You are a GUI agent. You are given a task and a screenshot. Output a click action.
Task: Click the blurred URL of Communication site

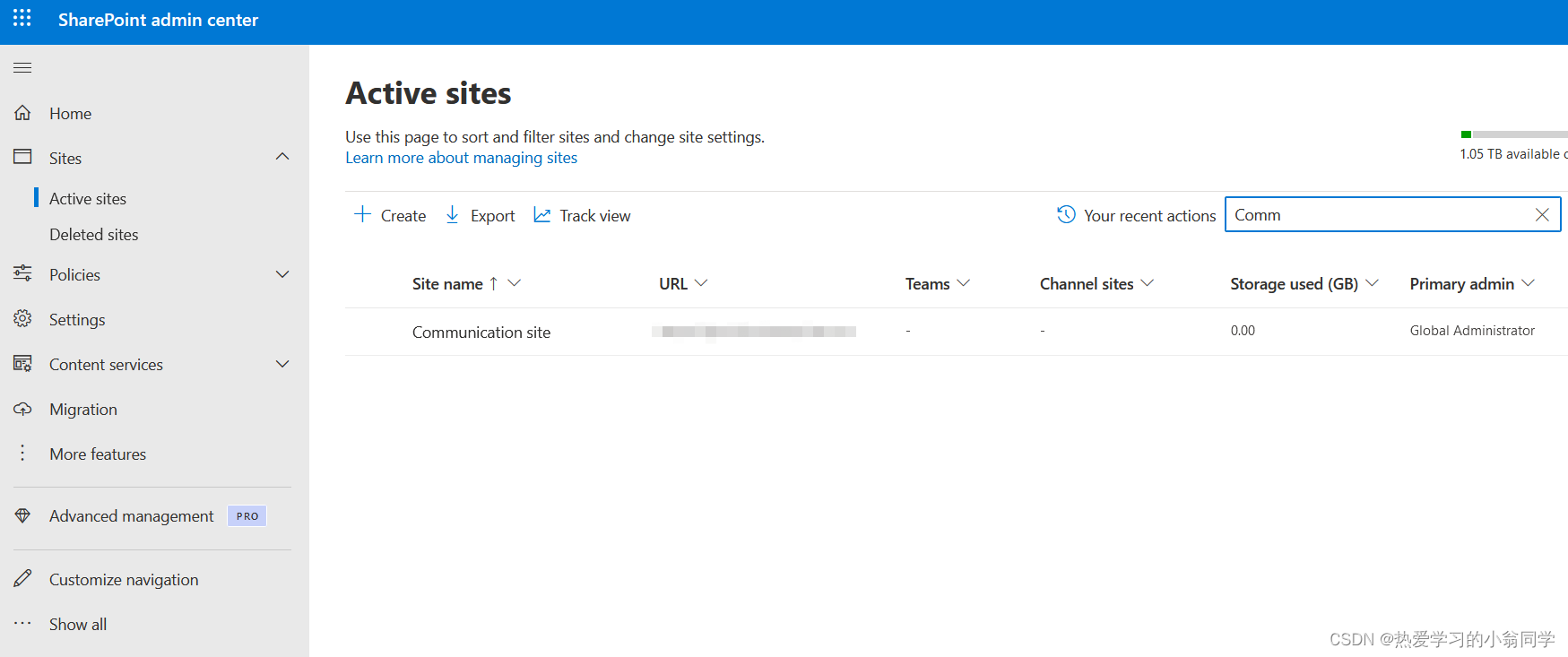coord(754,332)
